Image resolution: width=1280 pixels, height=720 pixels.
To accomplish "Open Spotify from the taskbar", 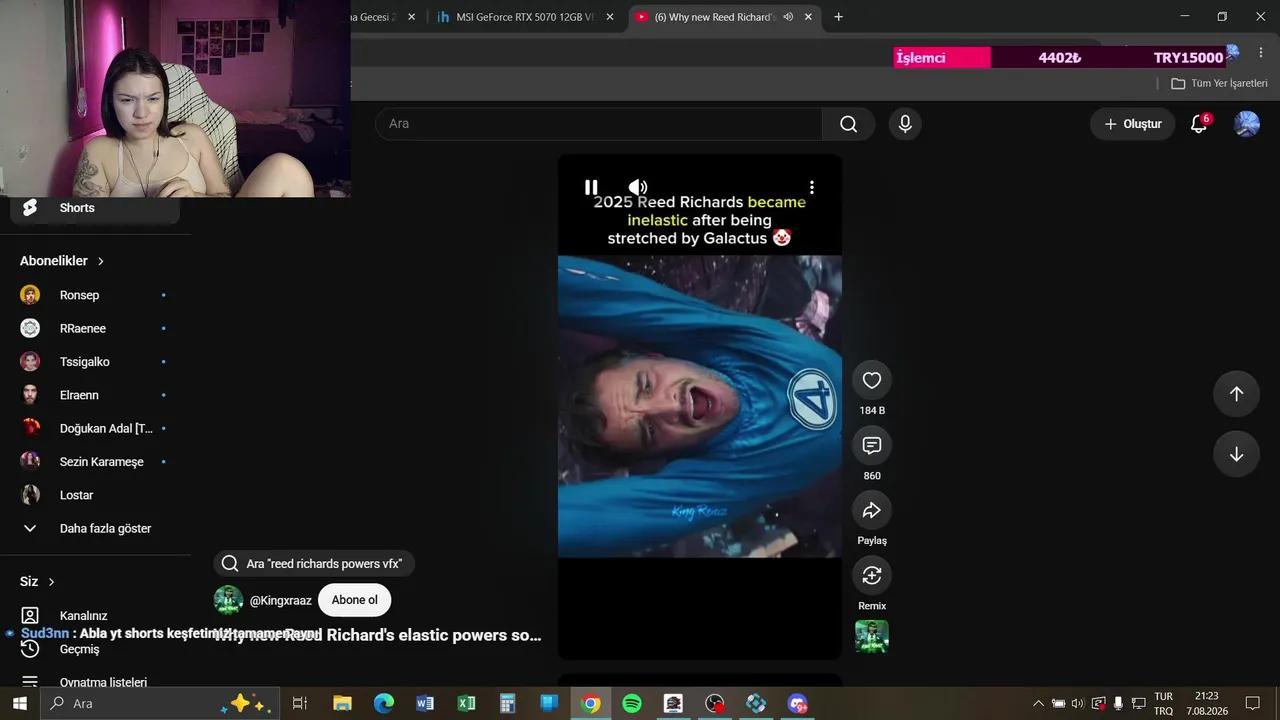I will point(632,704).
